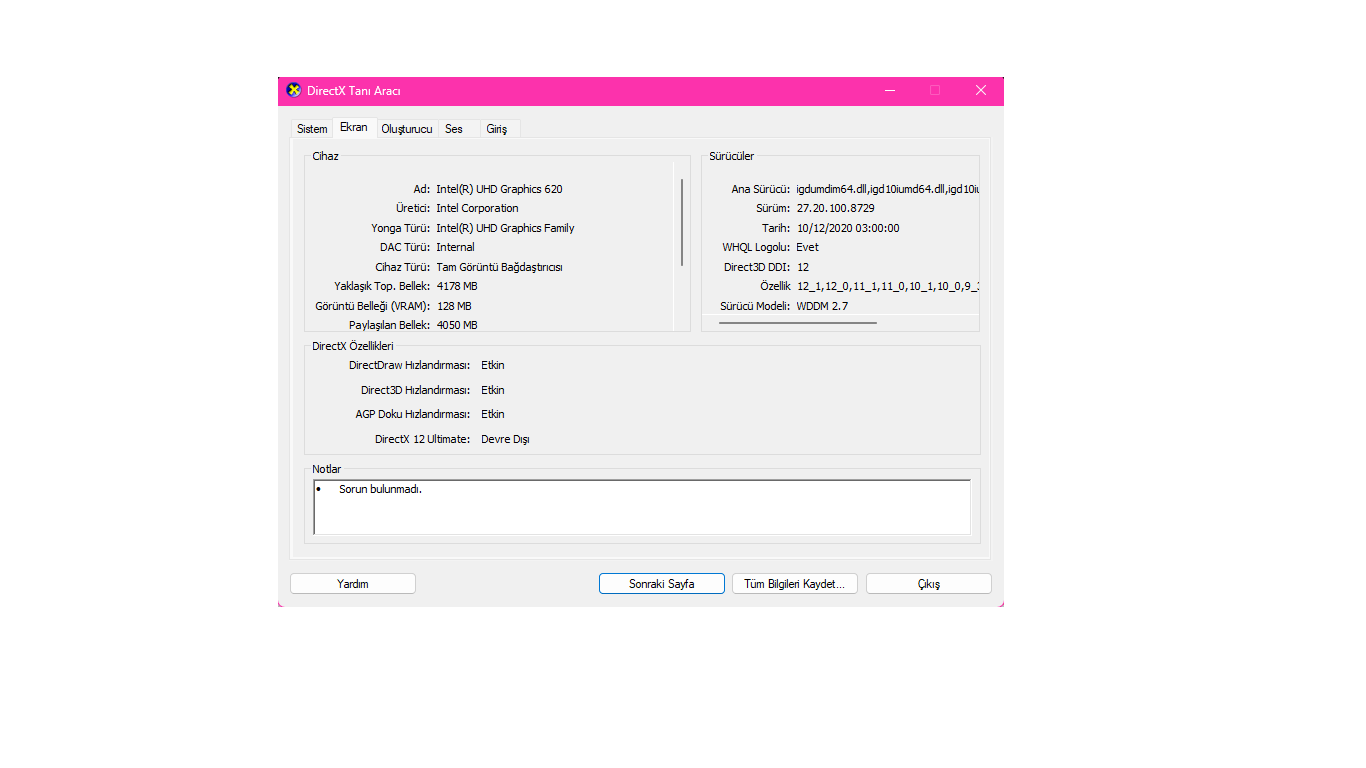Viewport: 1366px width, 768px height.
Task: Click inside the Notlar text box
Action: (642, 507)
